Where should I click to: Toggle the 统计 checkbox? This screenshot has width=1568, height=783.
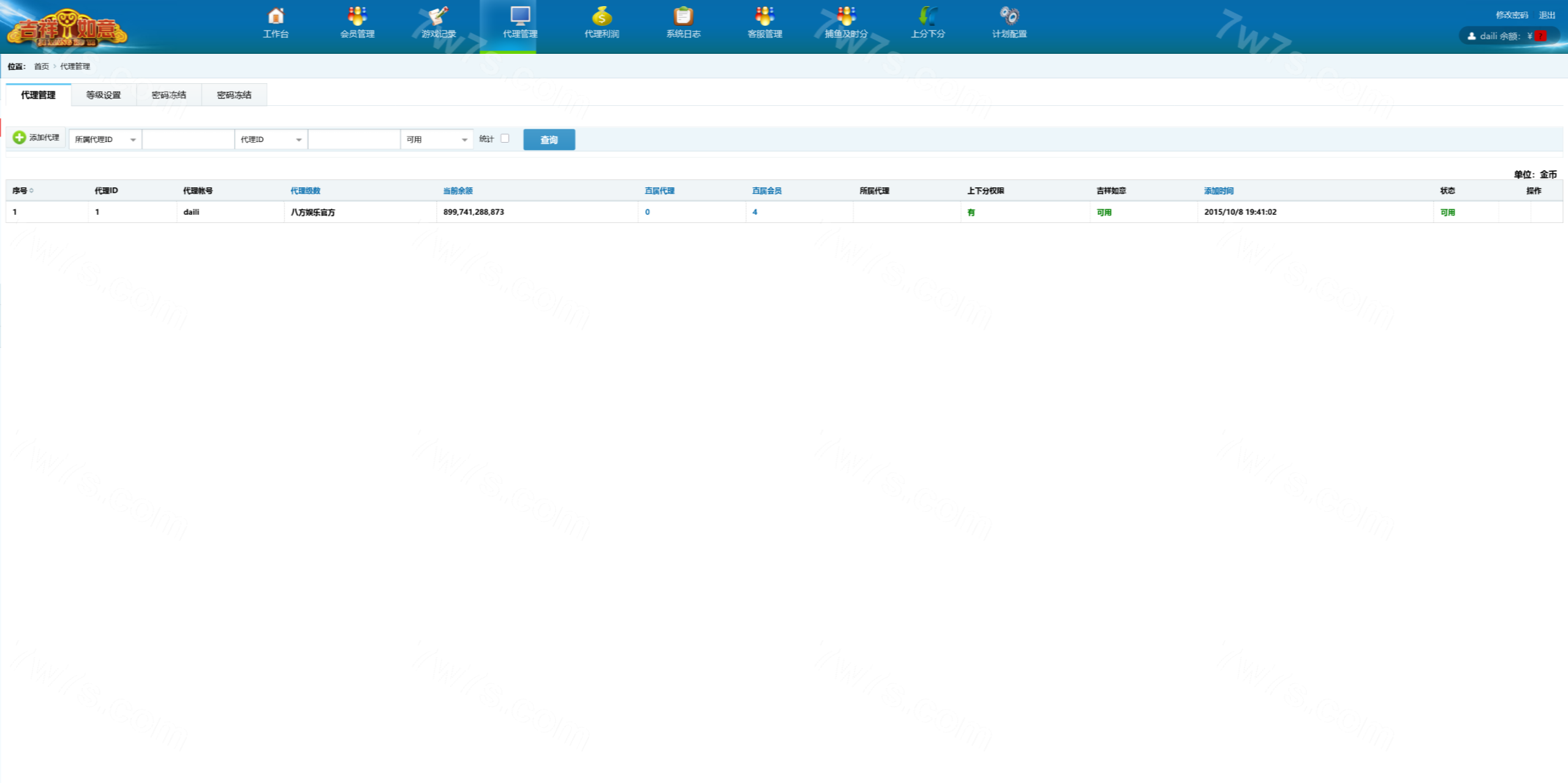click(505, 138)
